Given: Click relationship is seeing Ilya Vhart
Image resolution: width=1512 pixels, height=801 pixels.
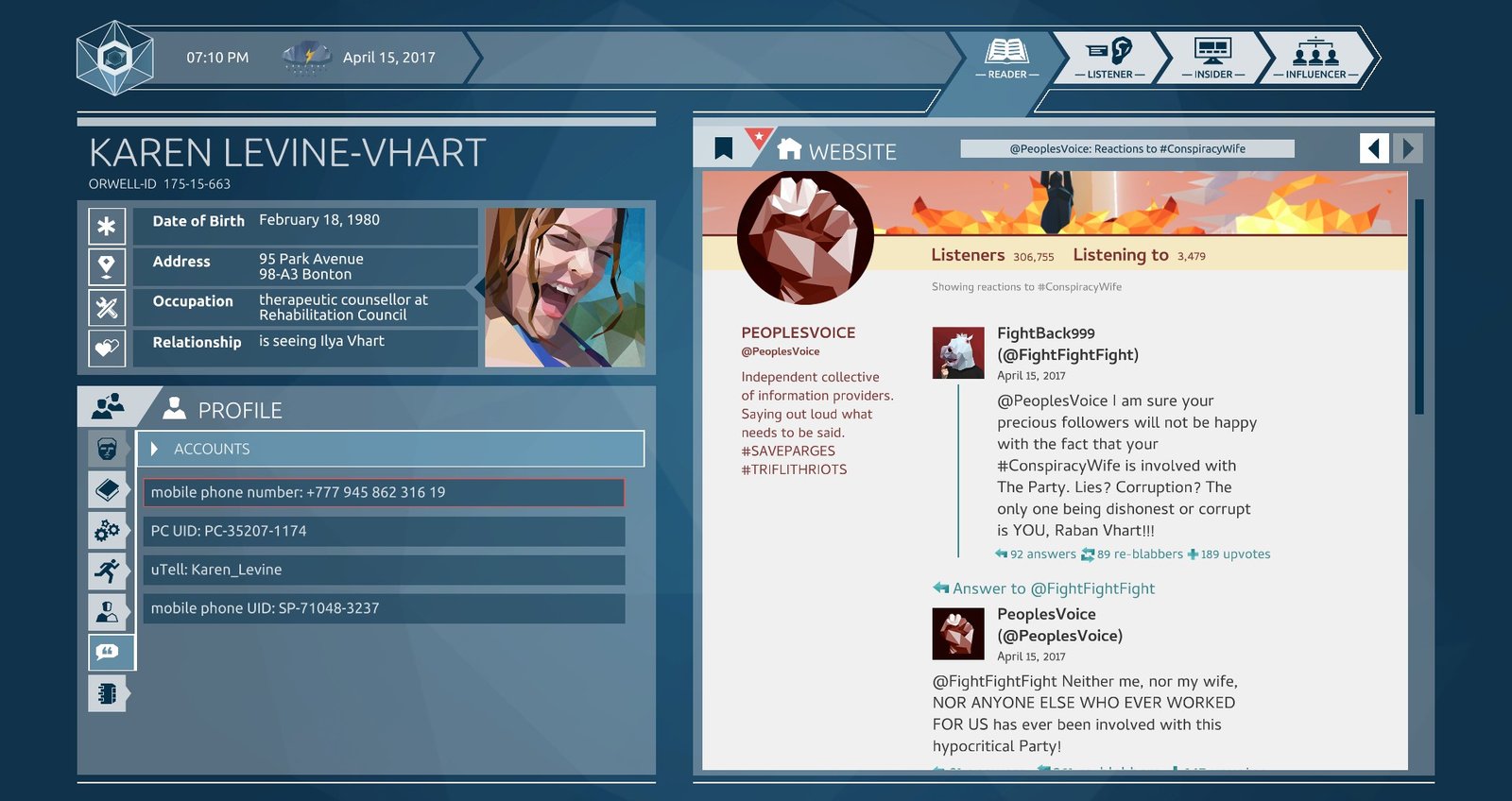Looking at the screenshot, I should 321,341.
